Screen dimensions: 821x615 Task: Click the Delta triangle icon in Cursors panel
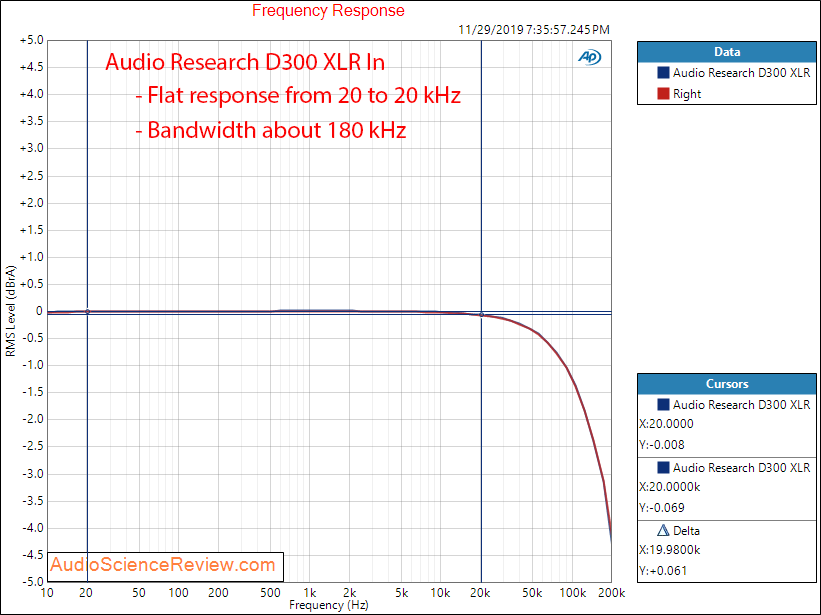click(663, 530)
